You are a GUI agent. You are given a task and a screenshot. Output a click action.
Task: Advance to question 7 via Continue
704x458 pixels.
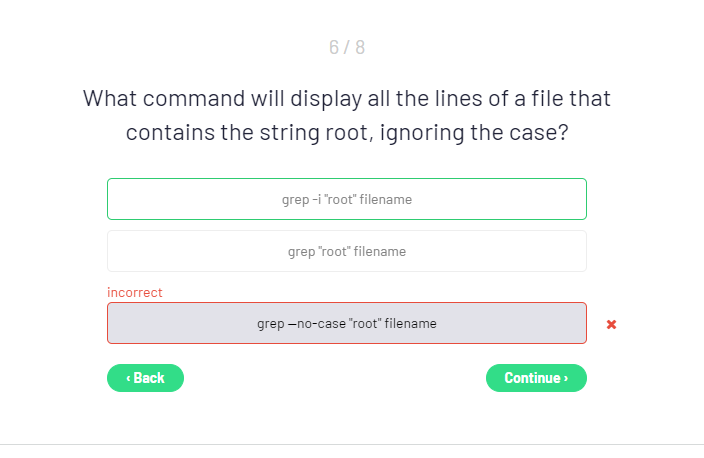[x=536, y=378]
